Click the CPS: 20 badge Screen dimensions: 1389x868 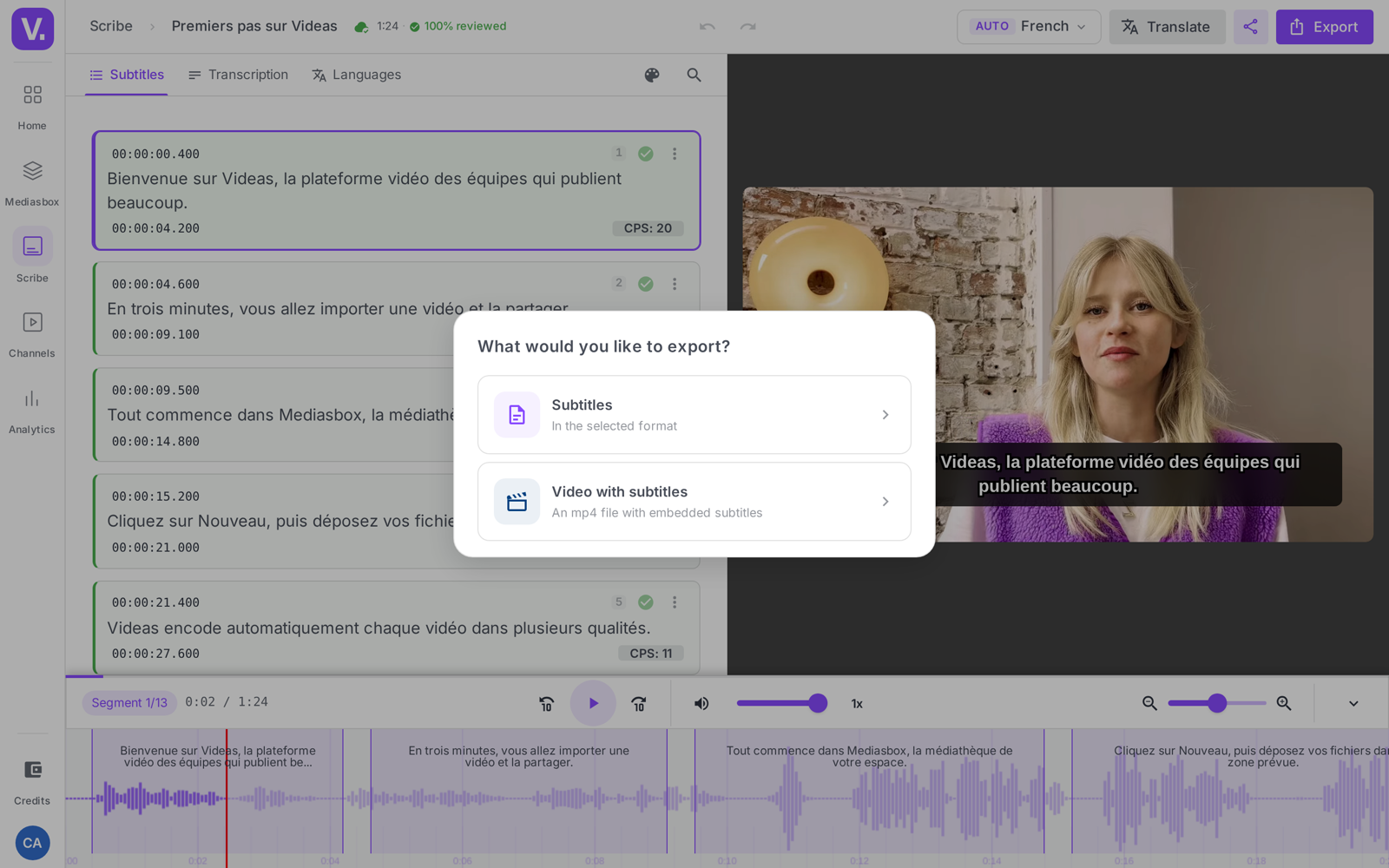[648, 228]
